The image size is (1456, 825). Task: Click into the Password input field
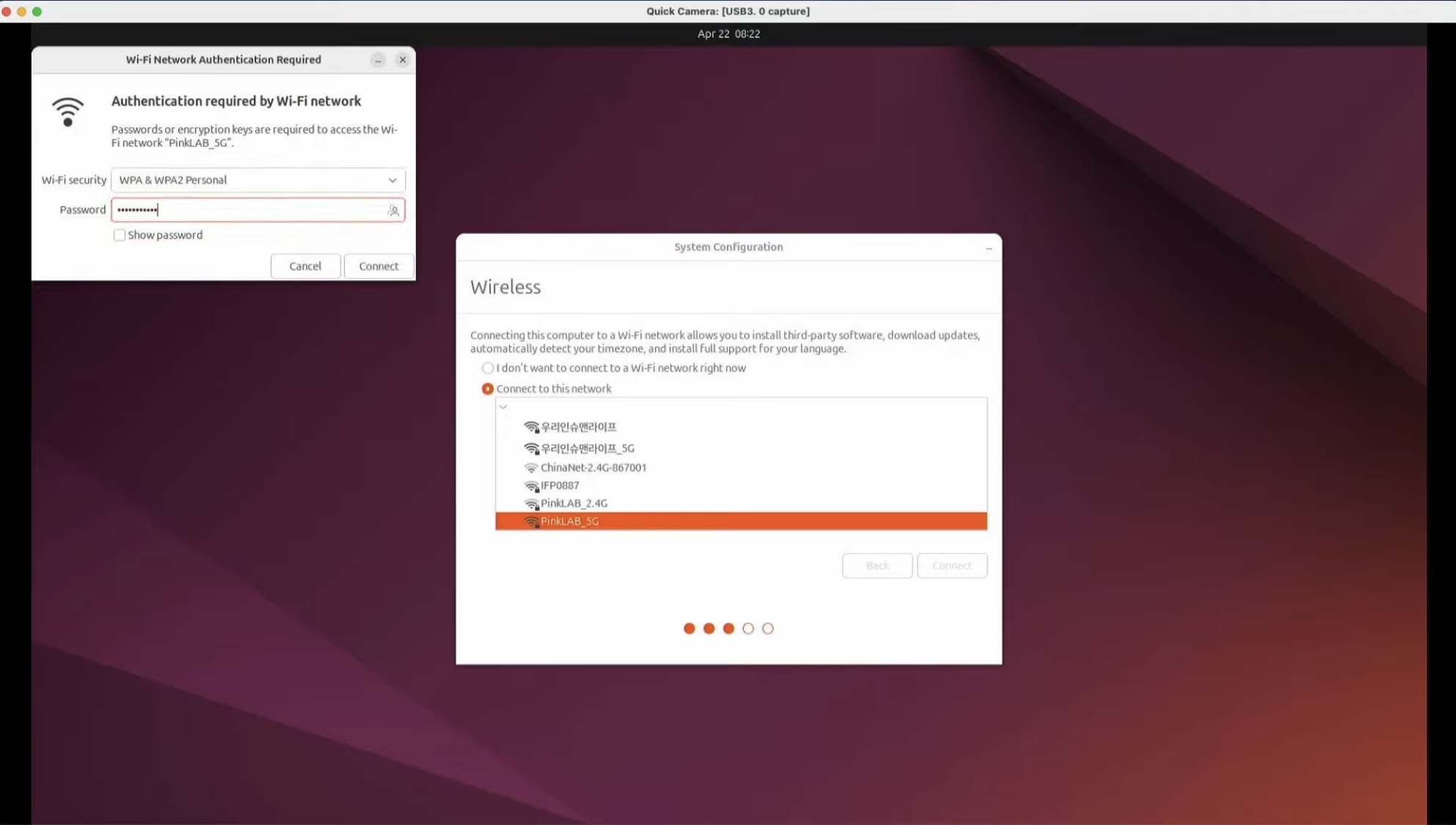point(249,210)
